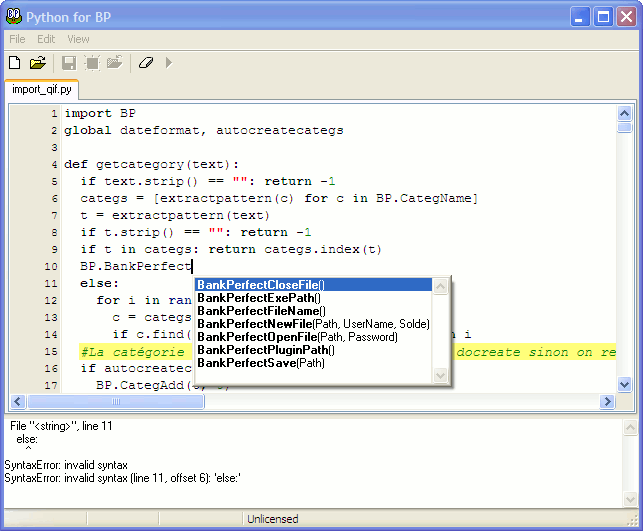Run script with play arrow icon
643x531 pixels.
coord(169,63)
